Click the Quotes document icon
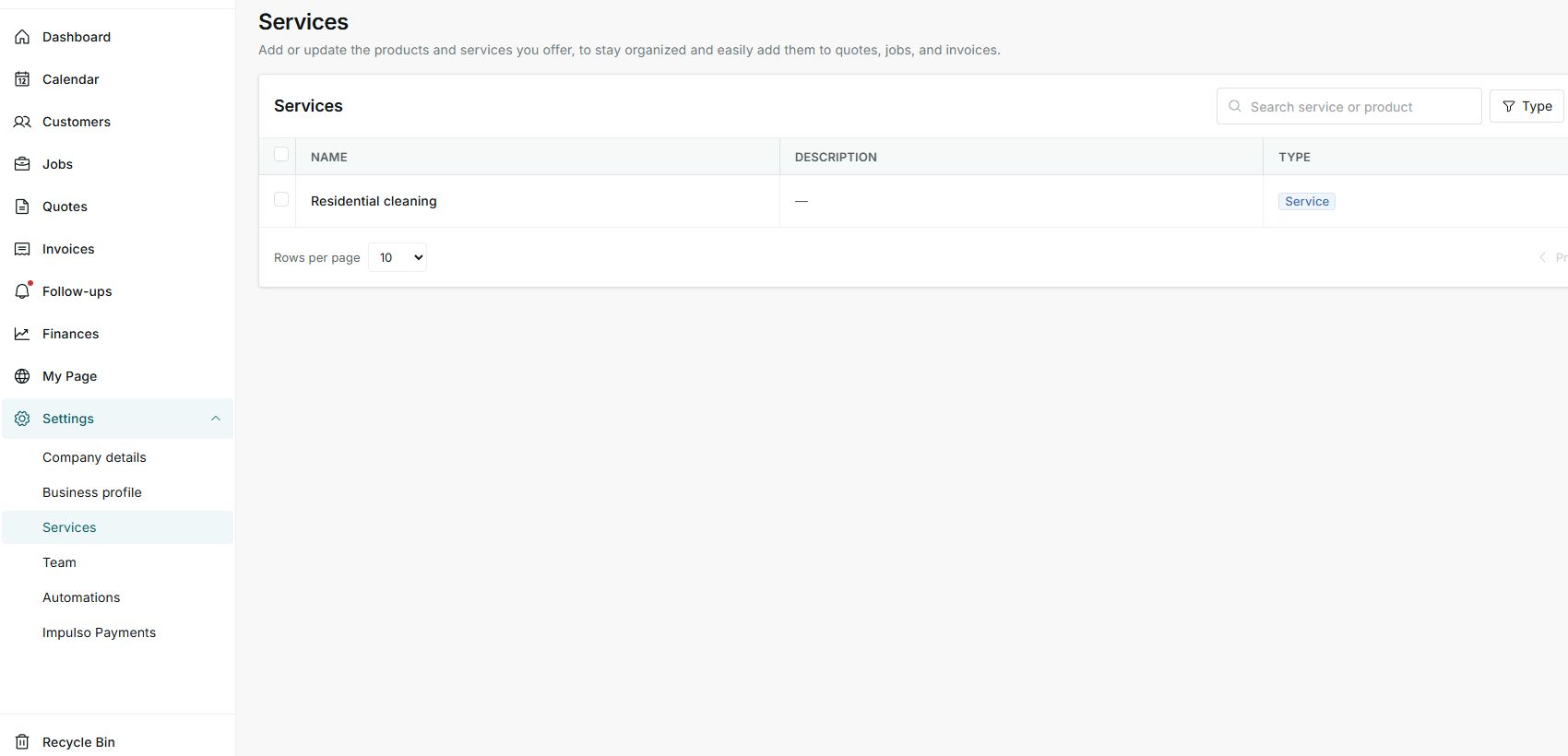The width and height of the screenshot is (1568, 756). pyautogui.click(x=22, y=207)
